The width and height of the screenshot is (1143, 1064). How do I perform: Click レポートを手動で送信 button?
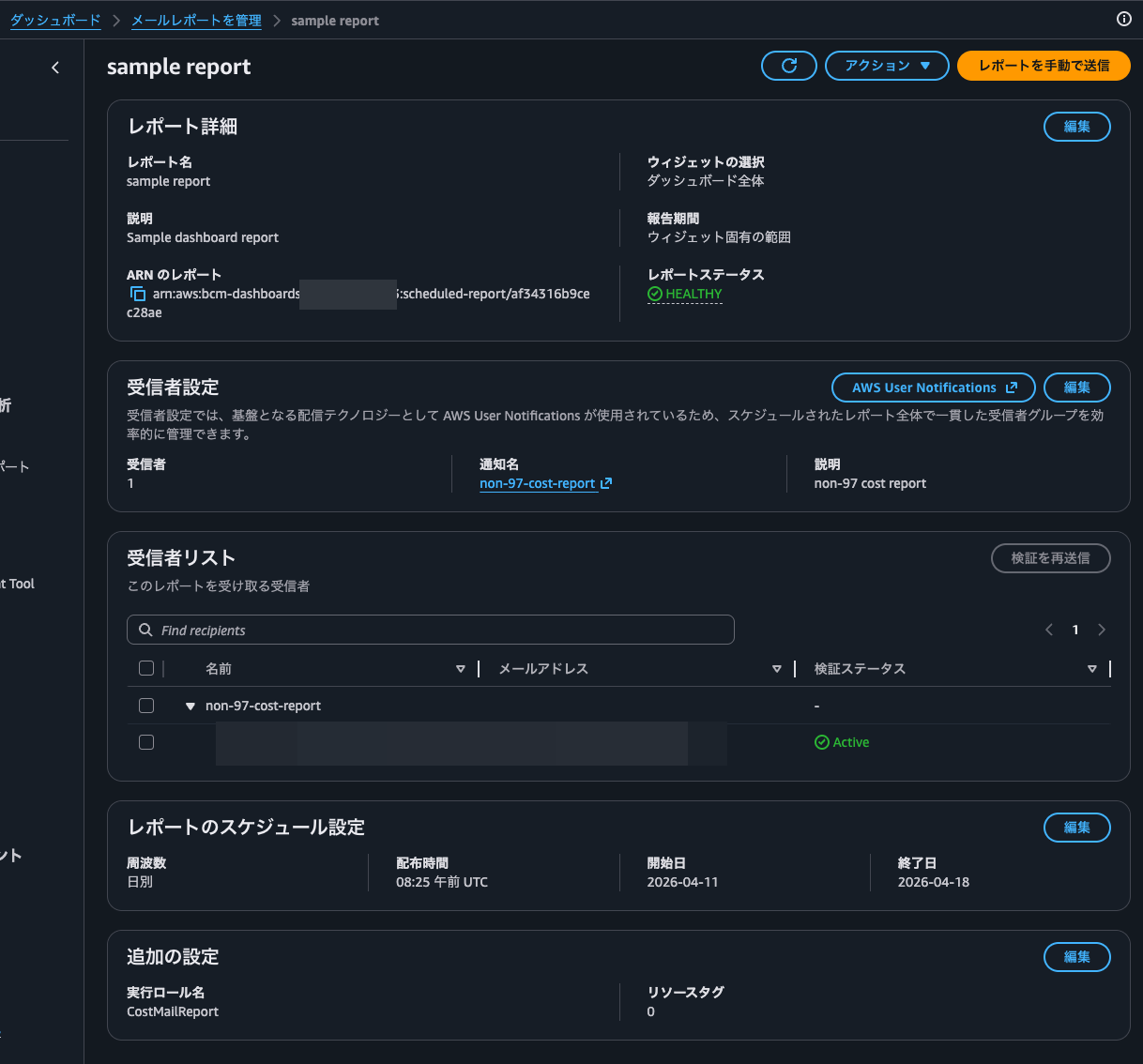click(1044, 66)
